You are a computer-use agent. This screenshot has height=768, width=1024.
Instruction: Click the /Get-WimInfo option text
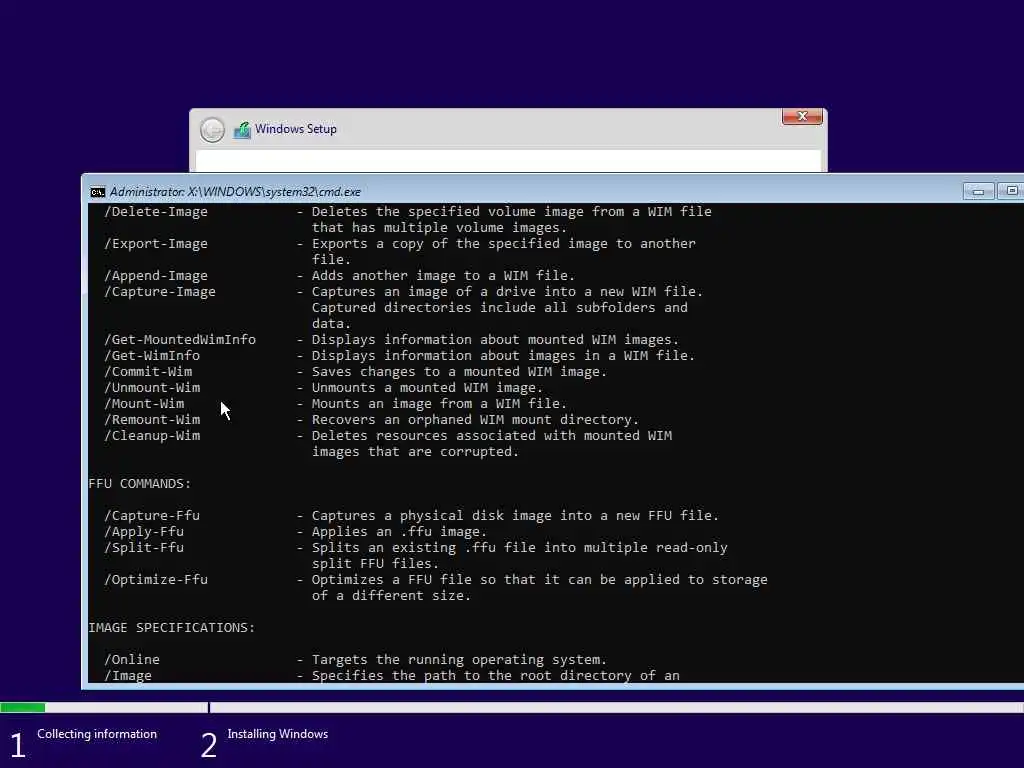click(152, 356)
